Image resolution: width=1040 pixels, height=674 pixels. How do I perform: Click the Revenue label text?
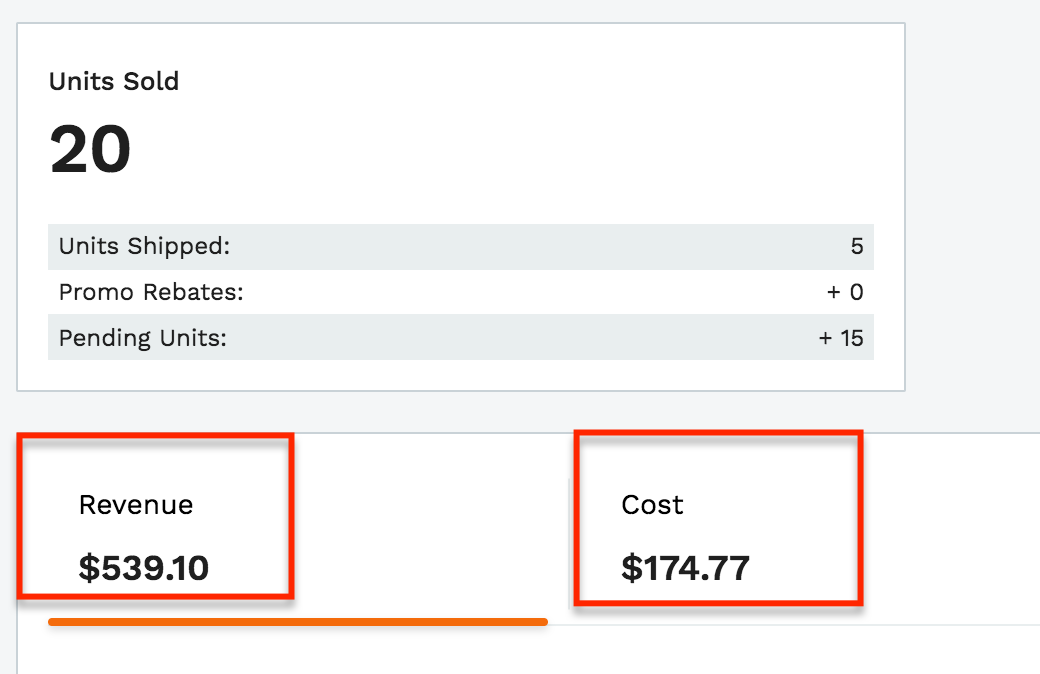coord(136,505)
